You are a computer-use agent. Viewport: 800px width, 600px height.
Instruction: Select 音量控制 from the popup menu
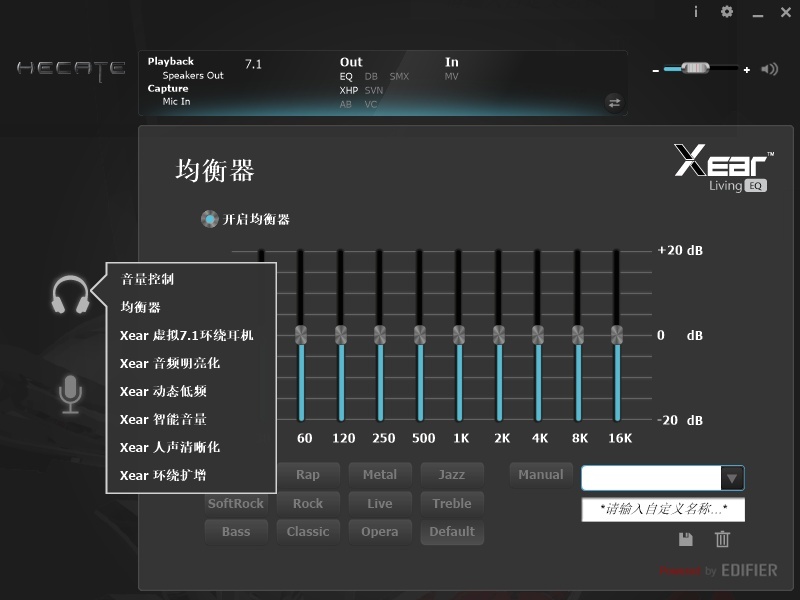(x=147, y=279)
